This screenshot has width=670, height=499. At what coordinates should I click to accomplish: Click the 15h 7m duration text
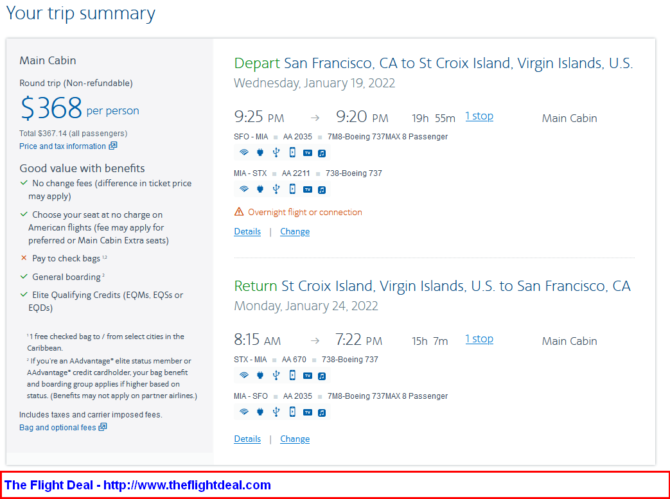429,341
